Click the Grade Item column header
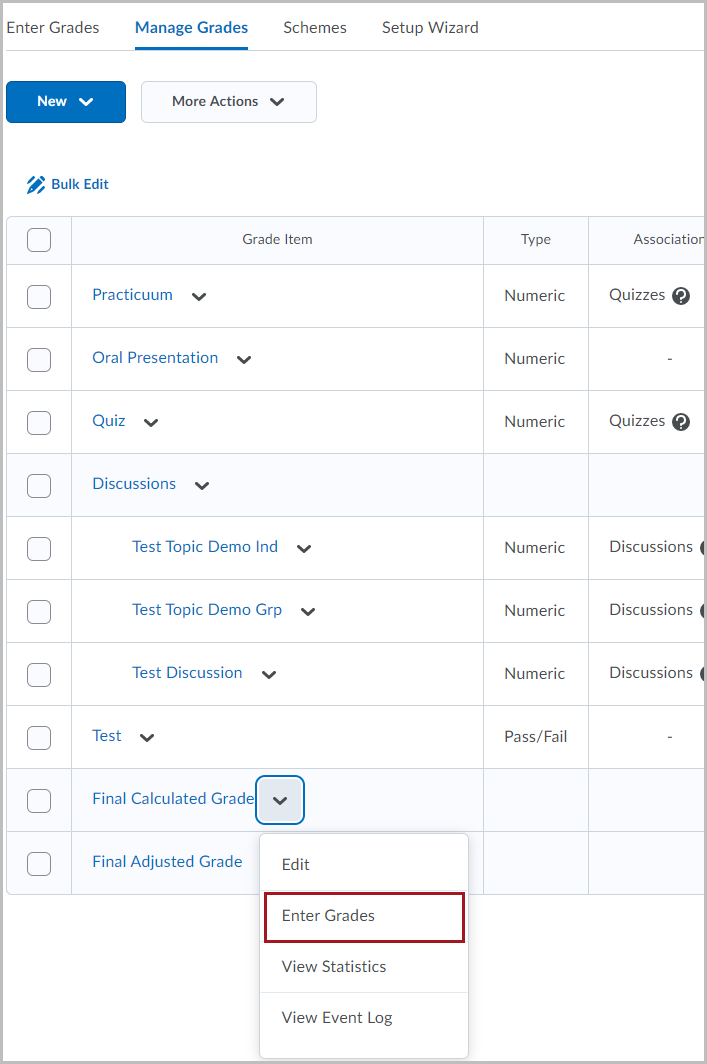 tap(278, 240)
